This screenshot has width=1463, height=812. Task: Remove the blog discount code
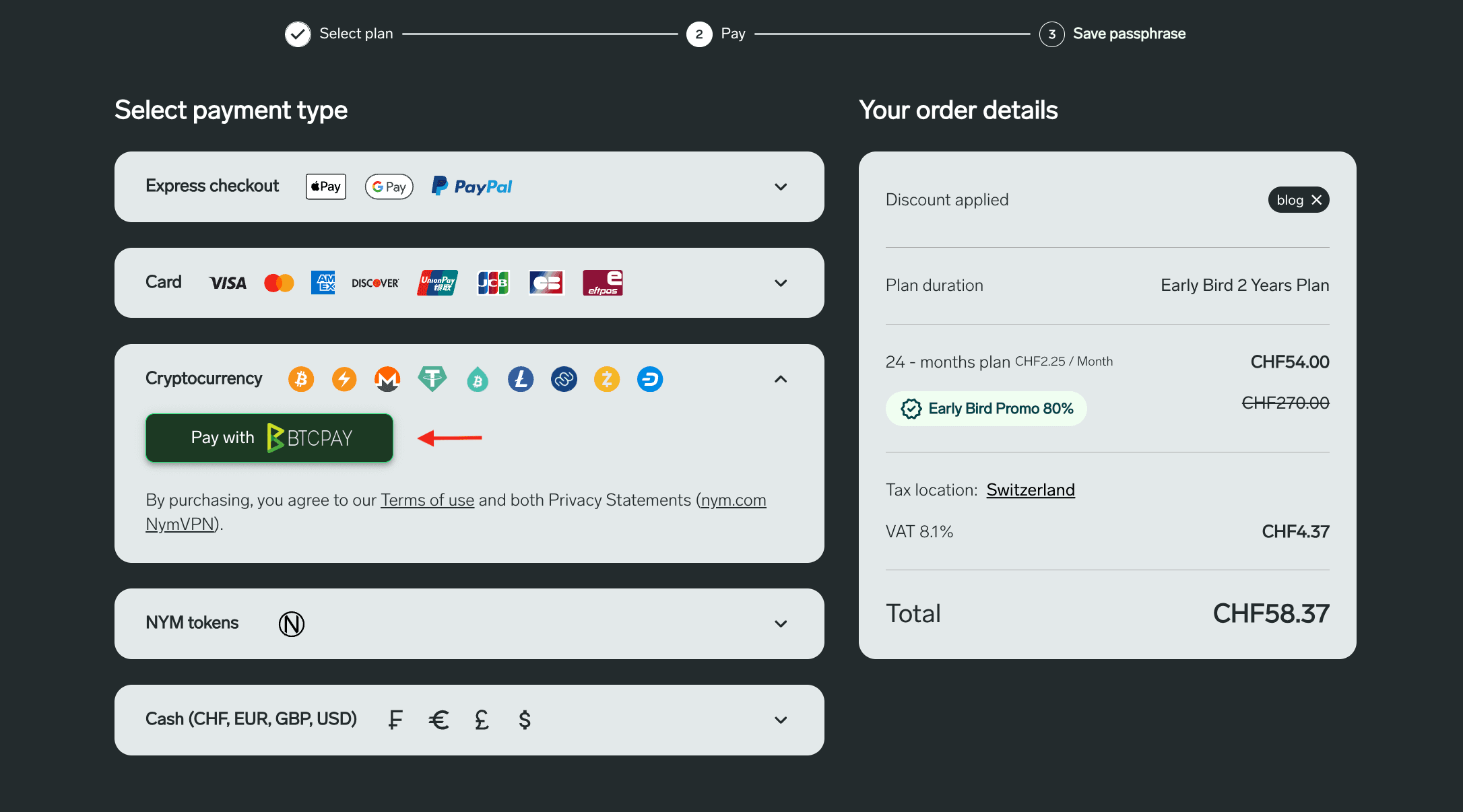pyautogui.click(x=1317, y=200)
